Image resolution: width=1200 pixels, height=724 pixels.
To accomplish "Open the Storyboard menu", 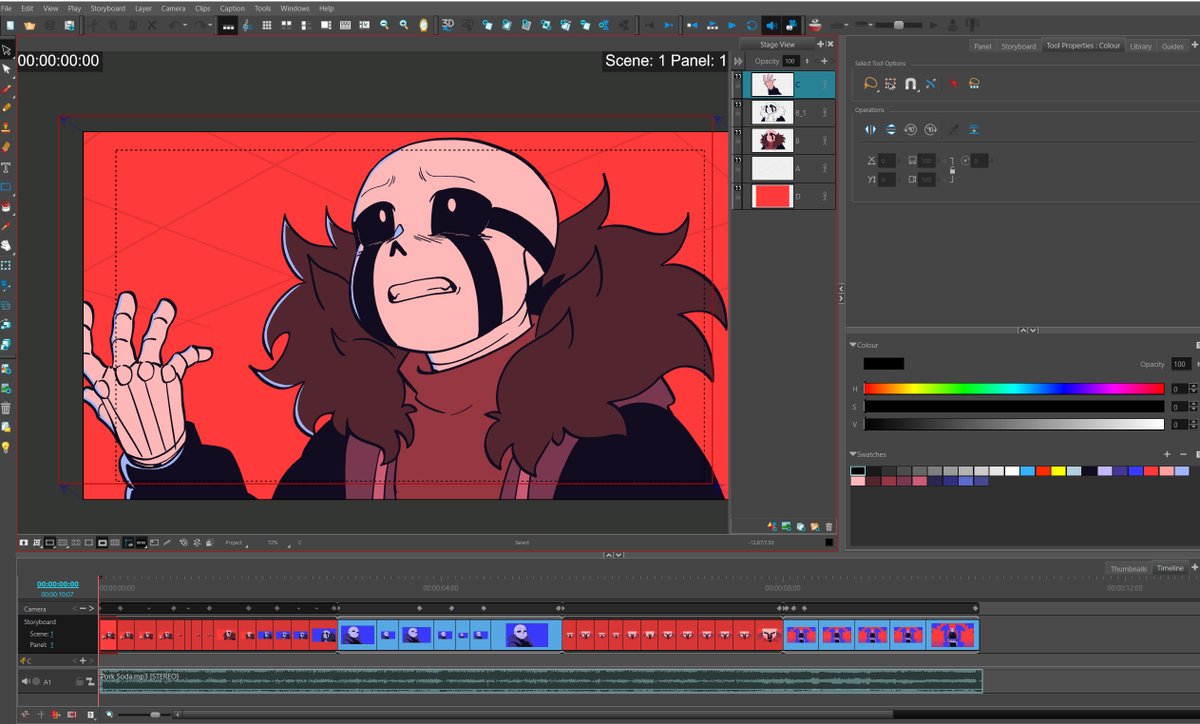I will pyautogui.click(x=108, y=8).
